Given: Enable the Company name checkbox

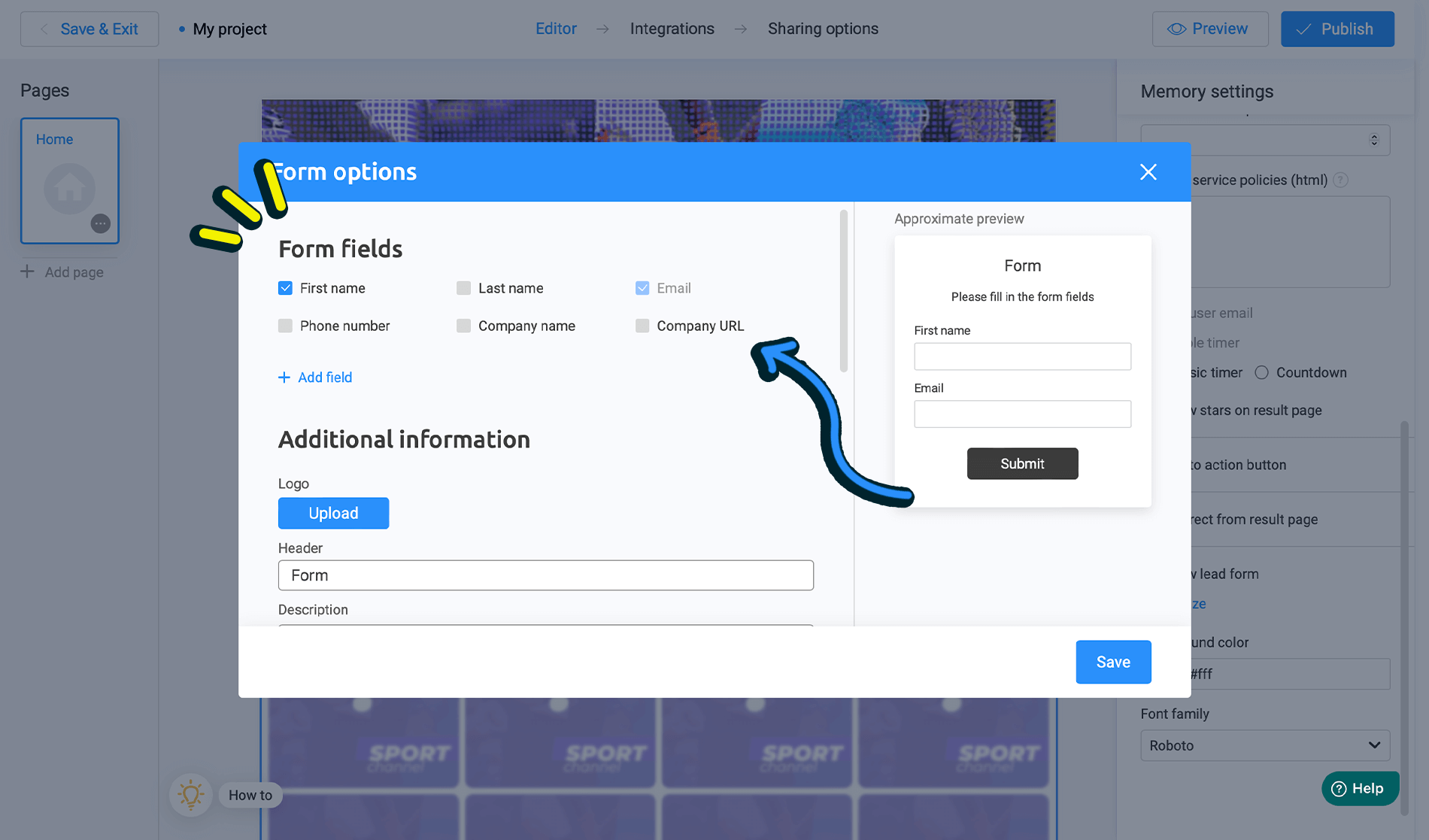Looking at the screenshot, I should tap(463, 326).
